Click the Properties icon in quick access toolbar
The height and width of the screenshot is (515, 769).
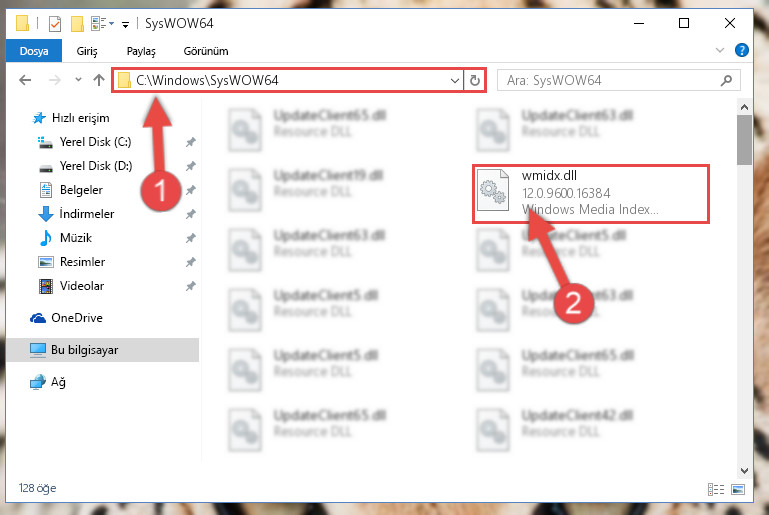coord(55,23)
